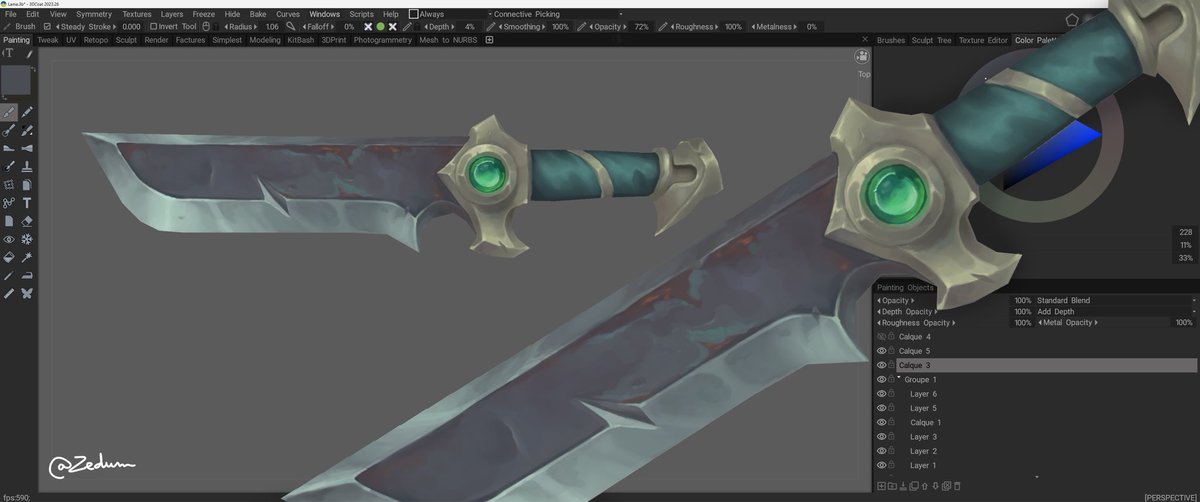
Task: Click the current color swatch in toolbox
Action: coord(15,80)
